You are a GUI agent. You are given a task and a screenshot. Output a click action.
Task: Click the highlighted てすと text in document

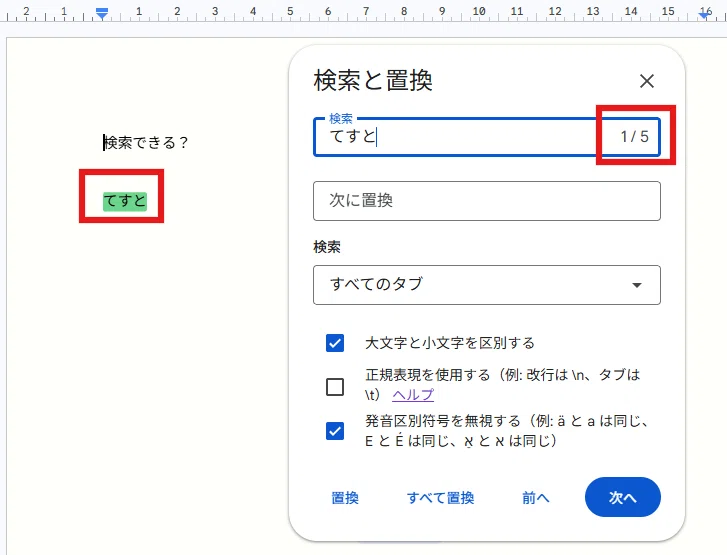[x=125, y=201]
